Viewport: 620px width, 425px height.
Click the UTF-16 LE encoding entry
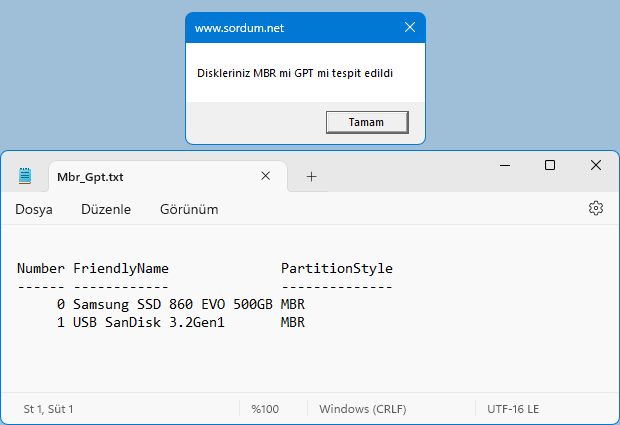[x=513, y=409]
